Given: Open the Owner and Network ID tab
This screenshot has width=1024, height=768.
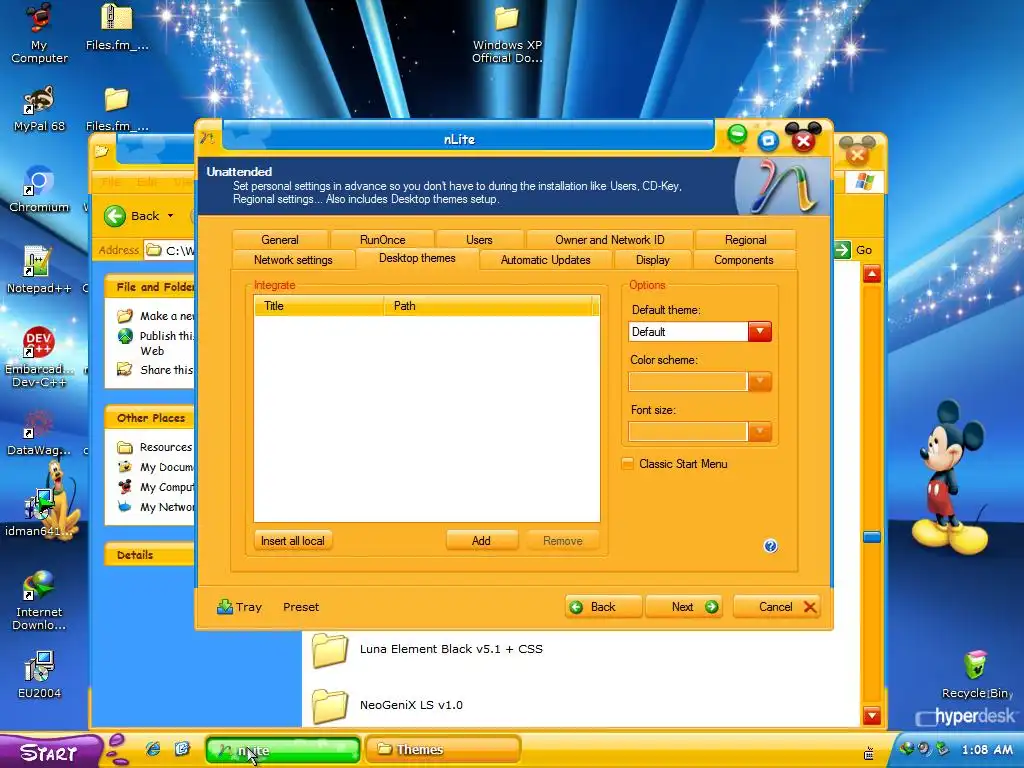Looking at the screenshot, I should click(x=610, y=240).
